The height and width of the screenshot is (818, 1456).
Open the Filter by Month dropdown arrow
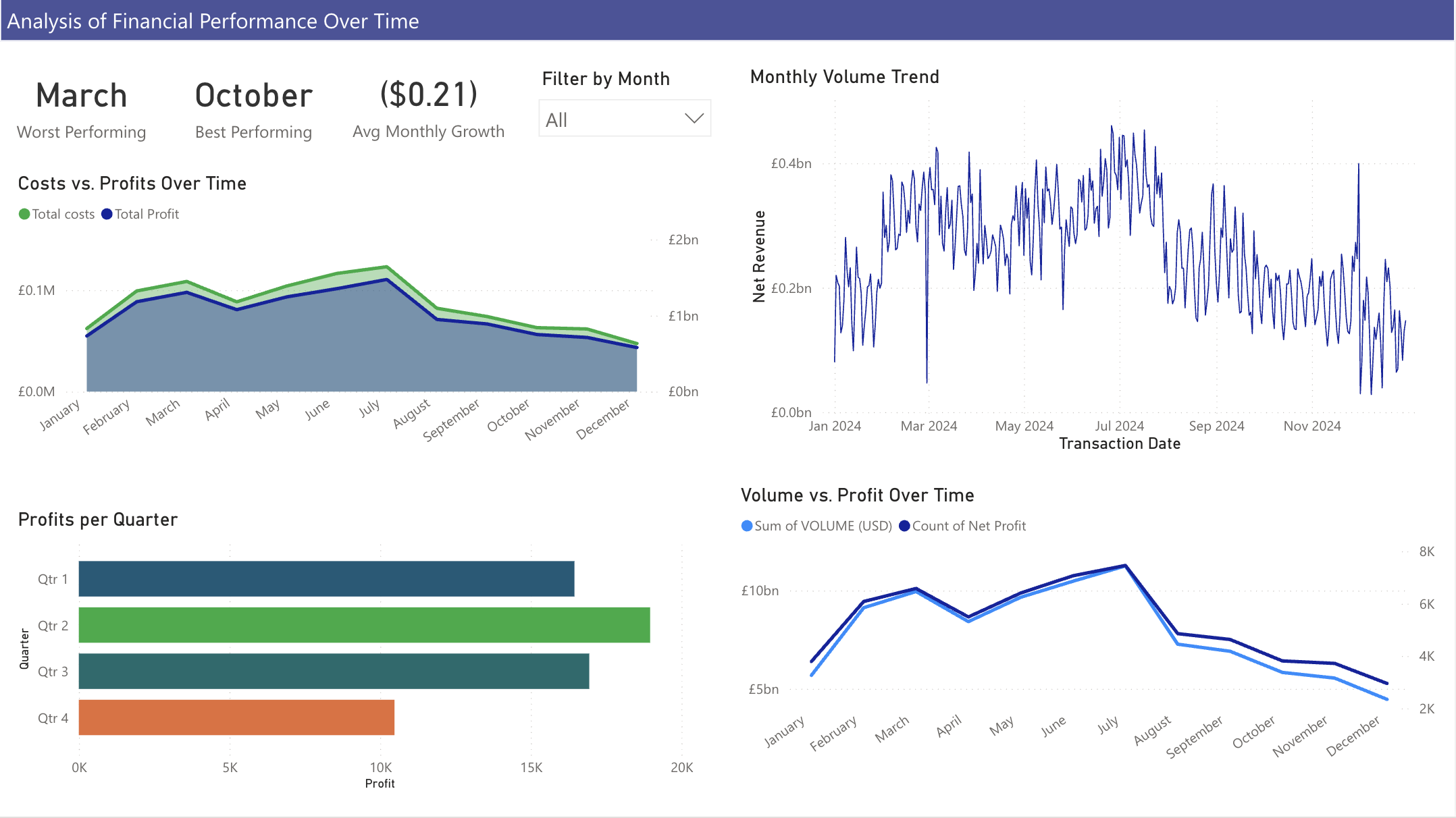tap(694, 119)
